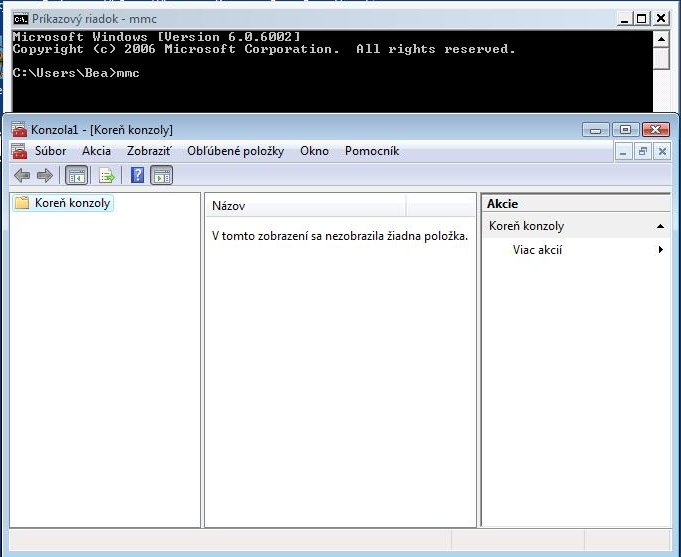Expand Viac akcií submenu arrow

(661, 249)
